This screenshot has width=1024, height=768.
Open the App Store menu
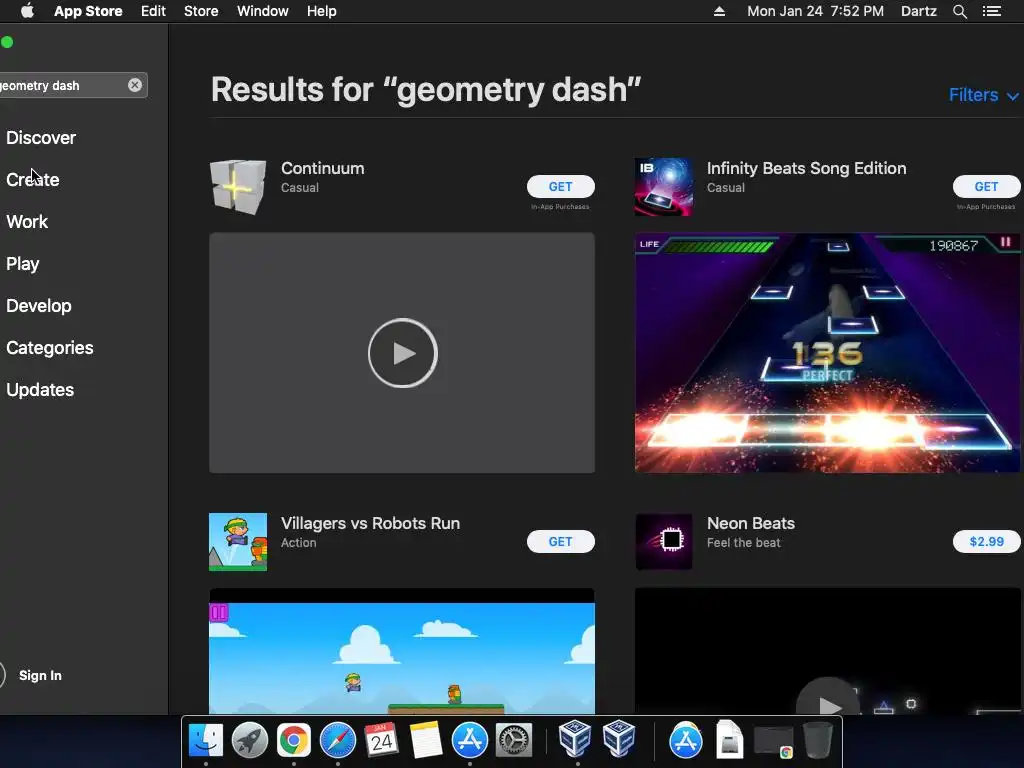(x=88, y=11)
